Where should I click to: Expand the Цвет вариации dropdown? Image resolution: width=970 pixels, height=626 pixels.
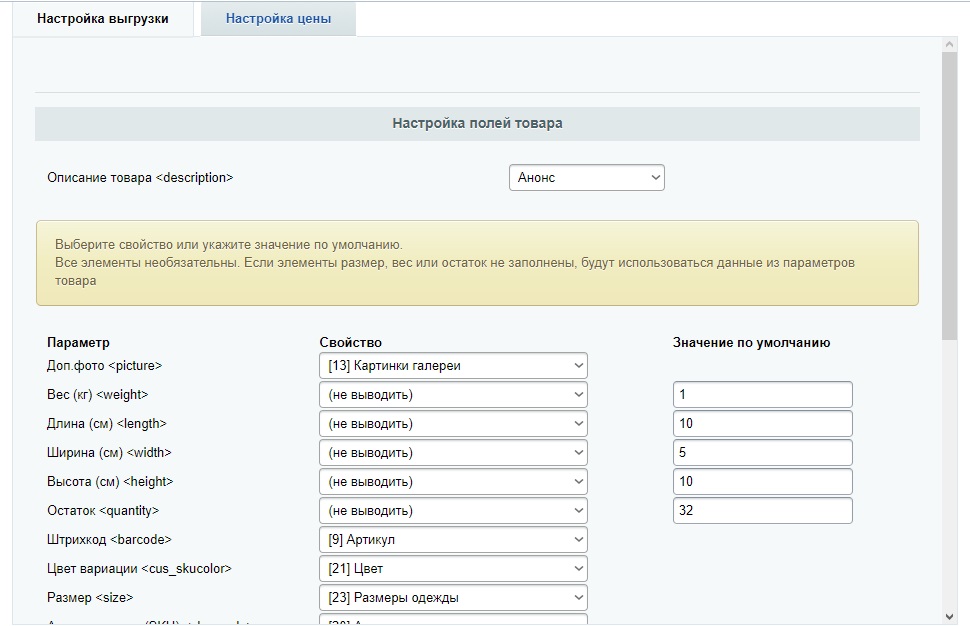[453, 569]
